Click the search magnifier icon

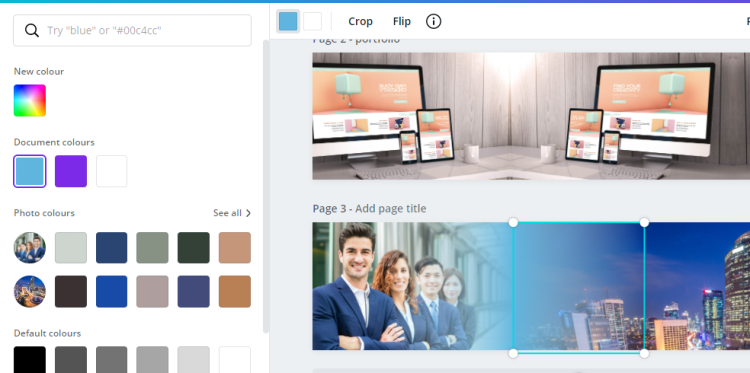[x=32, y=31]
